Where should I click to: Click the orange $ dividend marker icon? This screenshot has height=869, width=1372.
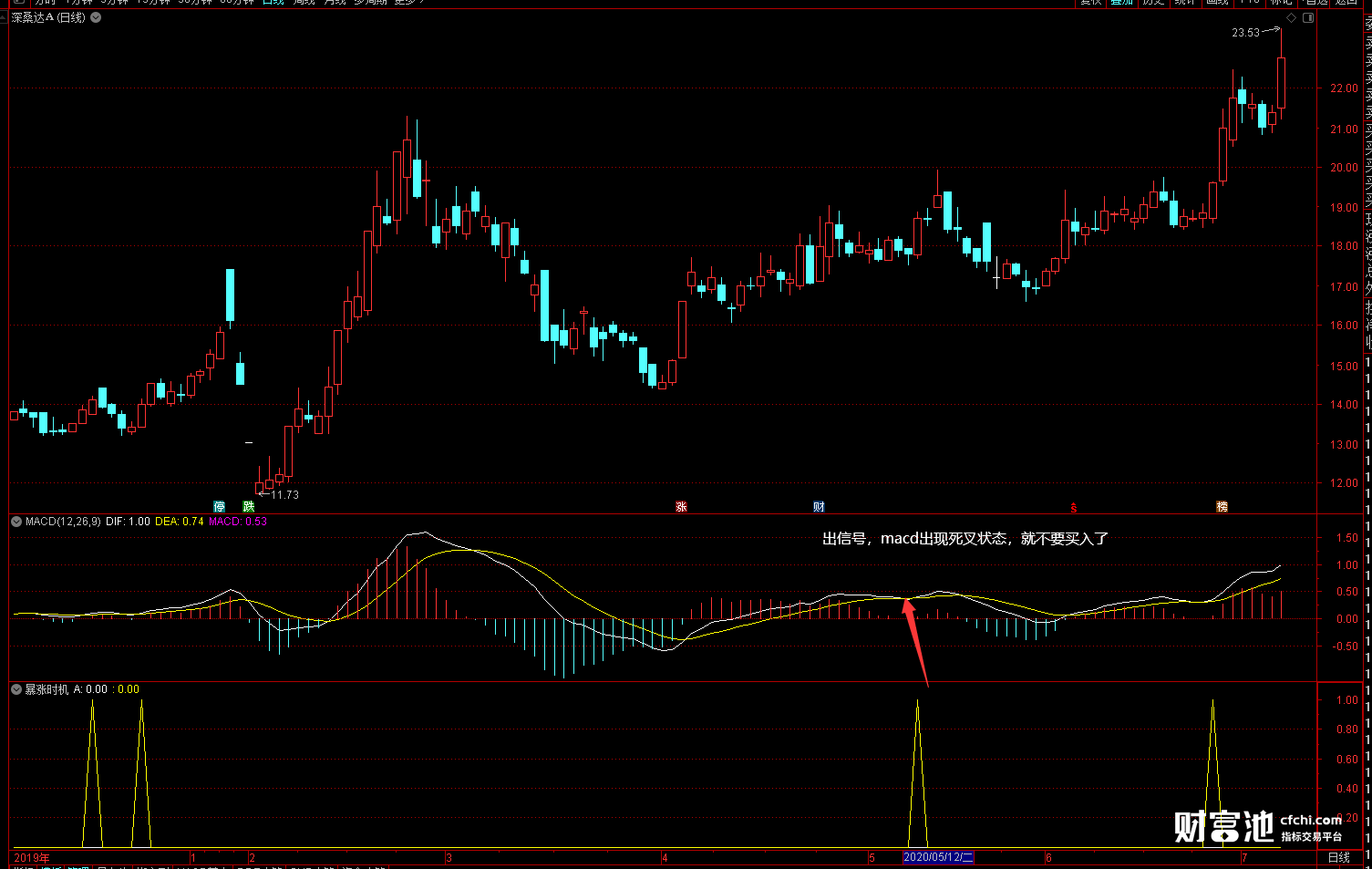click(1074, 507)
